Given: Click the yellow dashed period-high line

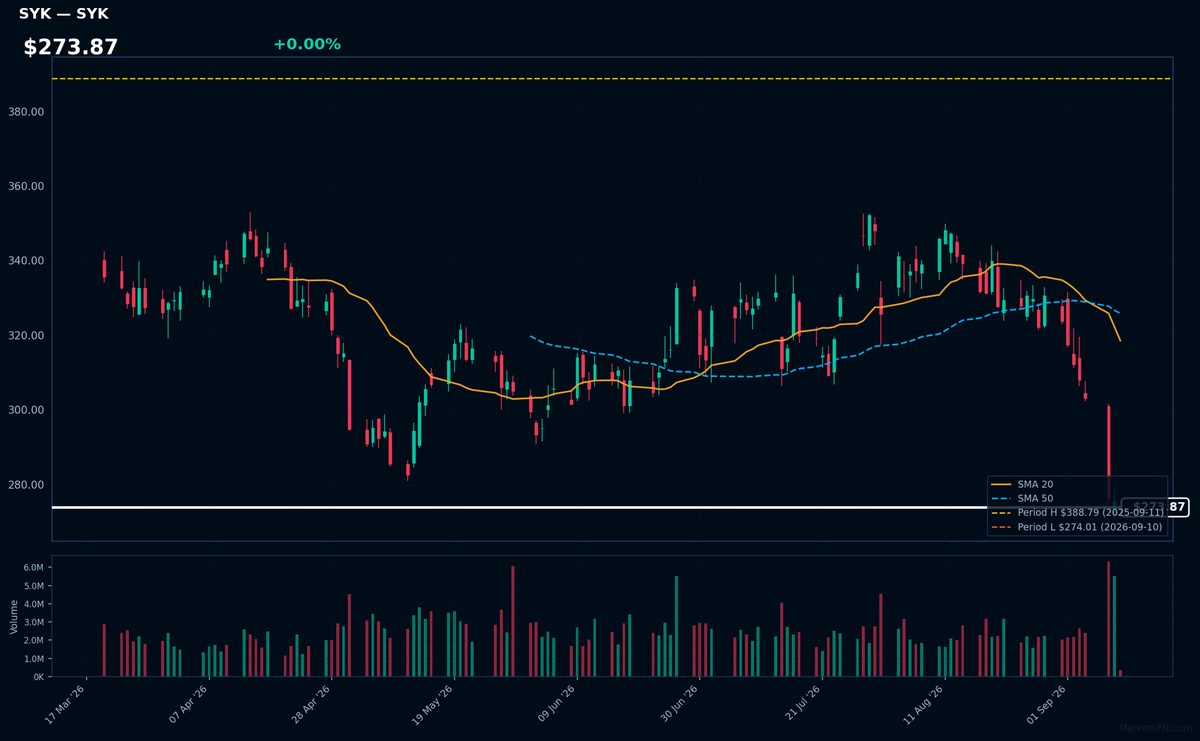Looking at the screenshot, I should [611, 78].
